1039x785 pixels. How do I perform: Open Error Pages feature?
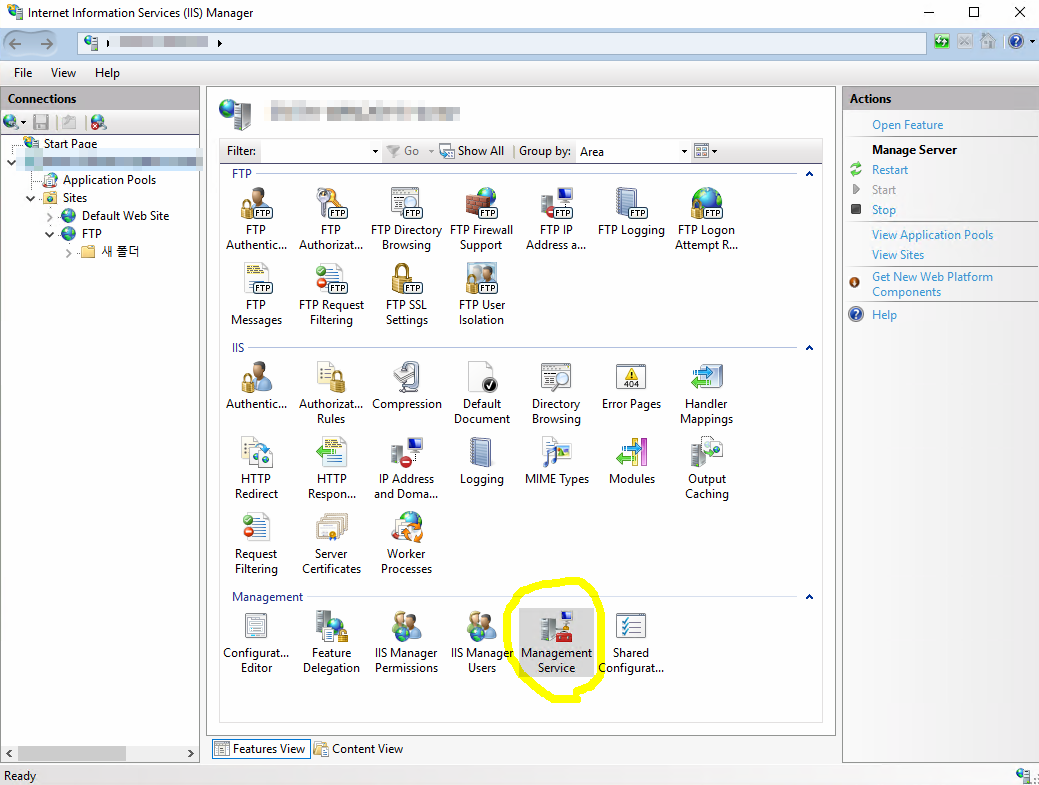point(631,386)
